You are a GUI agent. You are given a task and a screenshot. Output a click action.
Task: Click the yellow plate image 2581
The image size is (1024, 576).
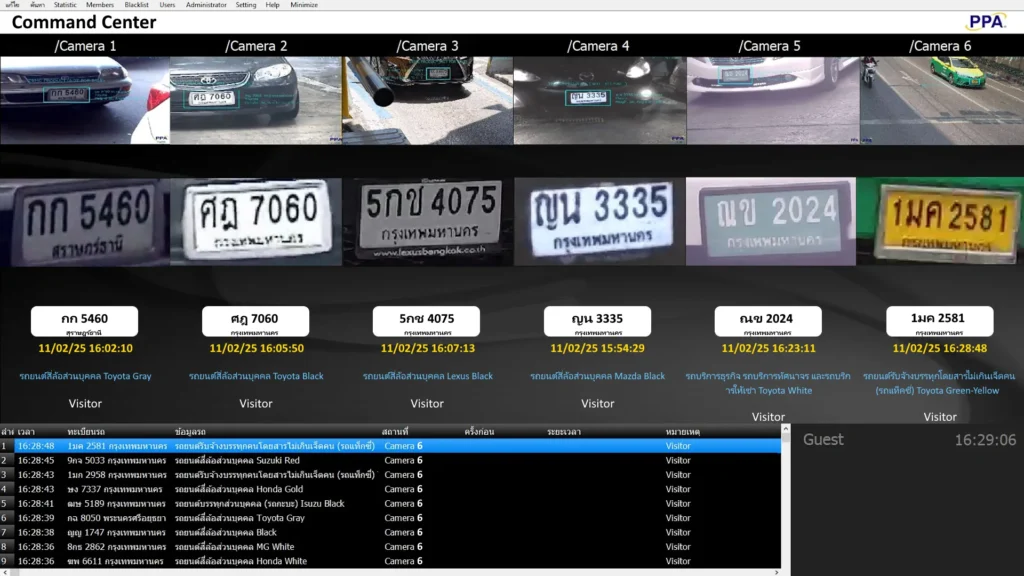click(x=941, y=221)
